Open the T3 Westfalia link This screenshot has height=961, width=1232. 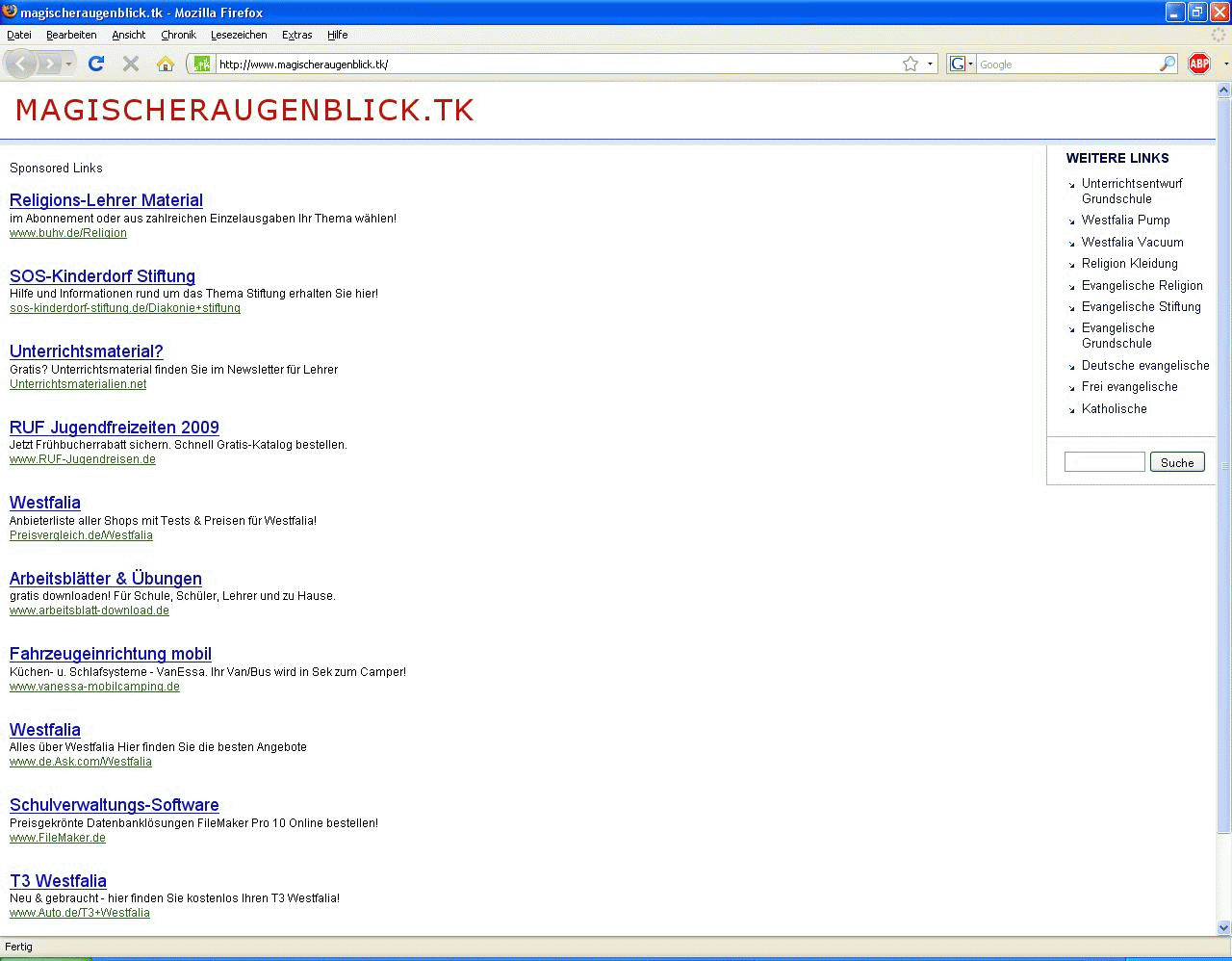tap(58, 881)
